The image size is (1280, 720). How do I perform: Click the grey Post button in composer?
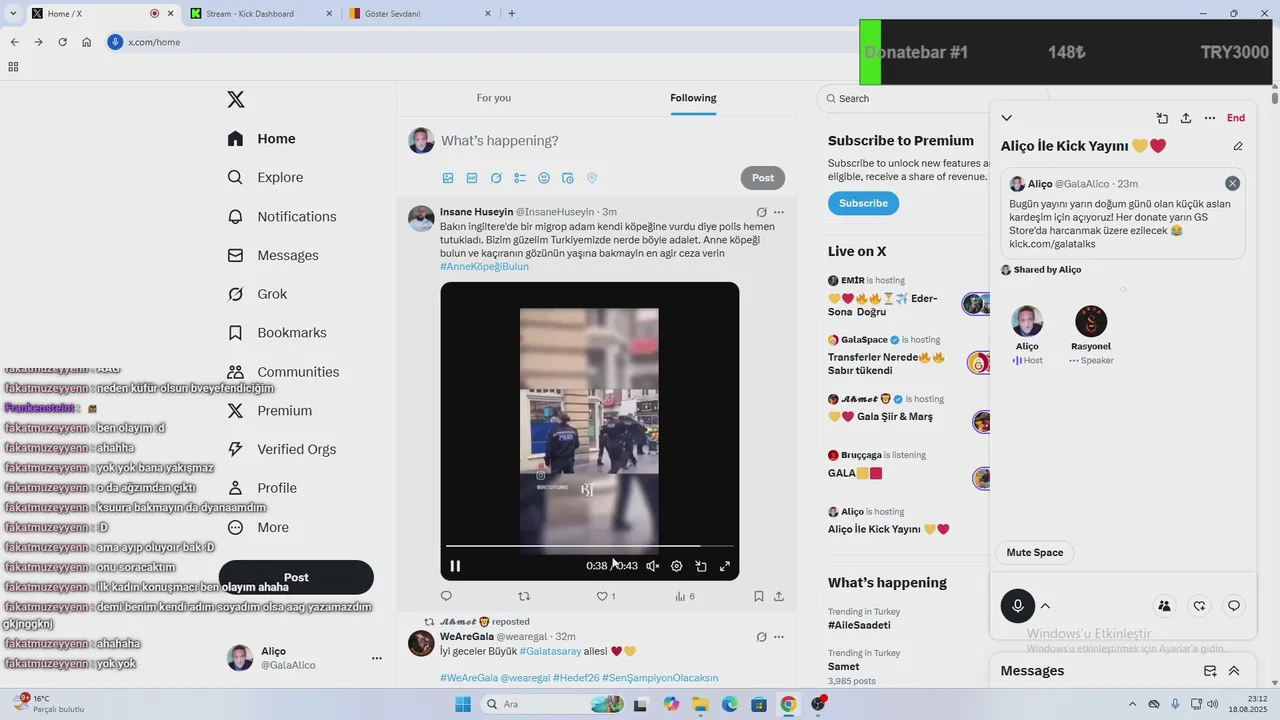763,178
